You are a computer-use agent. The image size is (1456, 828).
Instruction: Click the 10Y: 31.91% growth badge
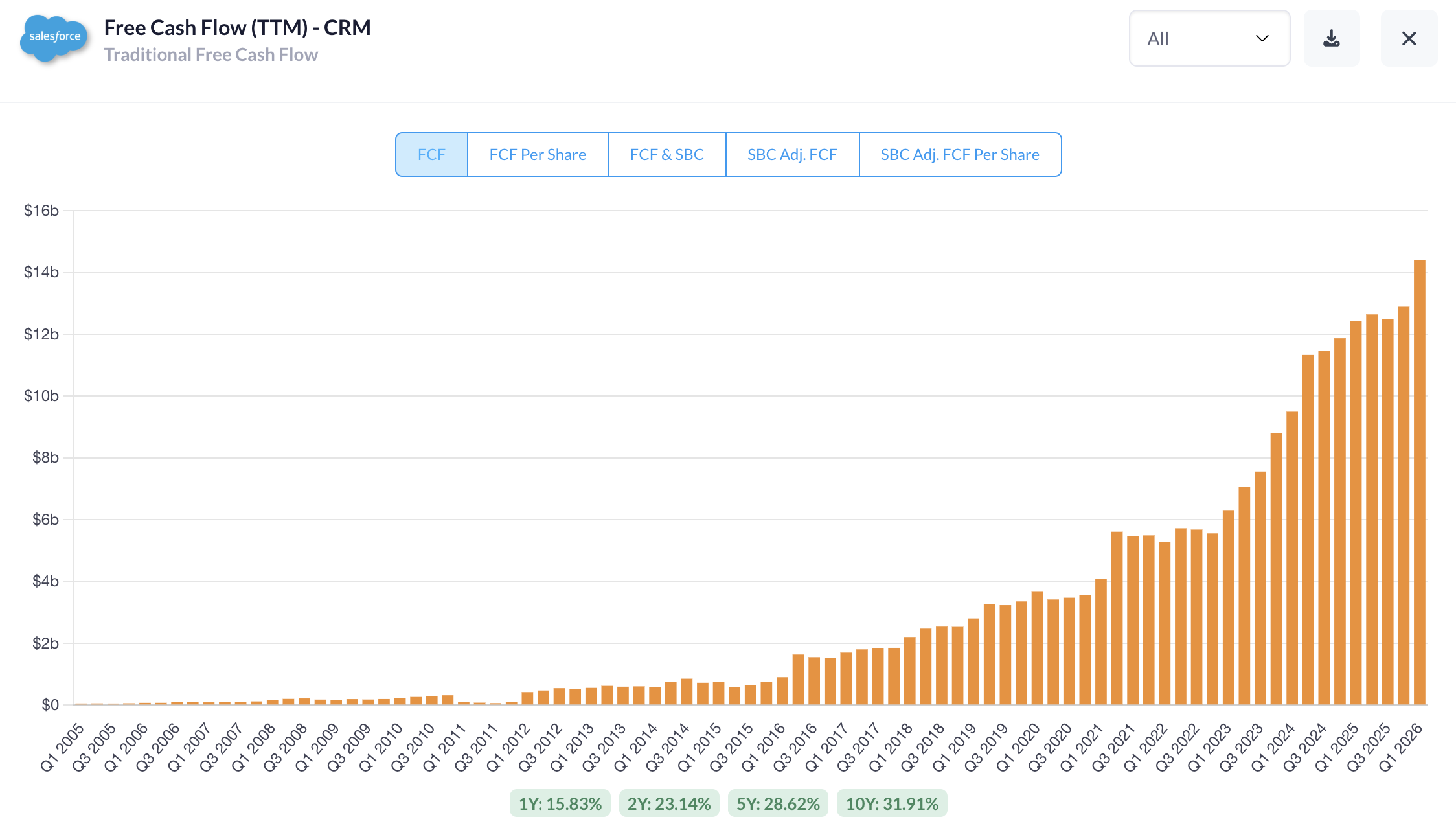(x=891, y=803)
